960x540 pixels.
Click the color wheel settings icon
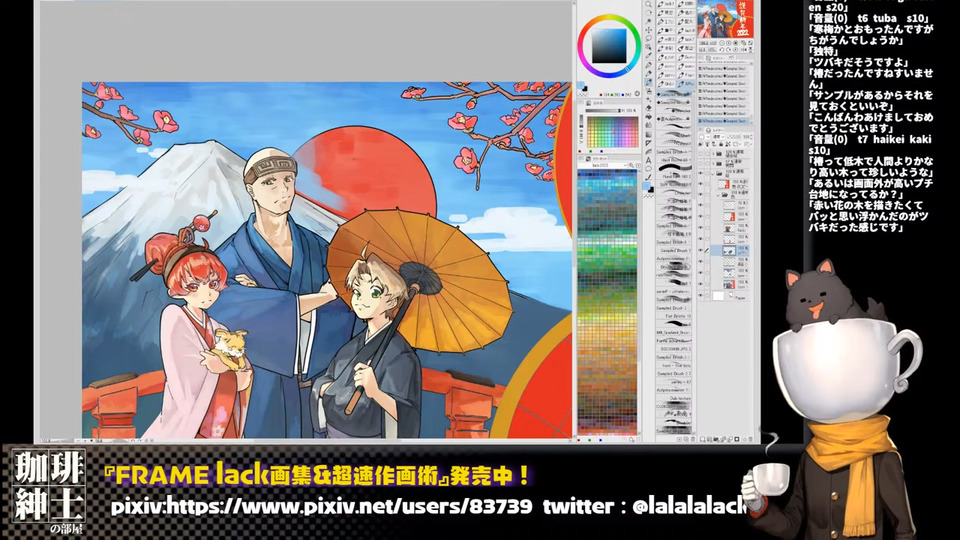point(637,94)
